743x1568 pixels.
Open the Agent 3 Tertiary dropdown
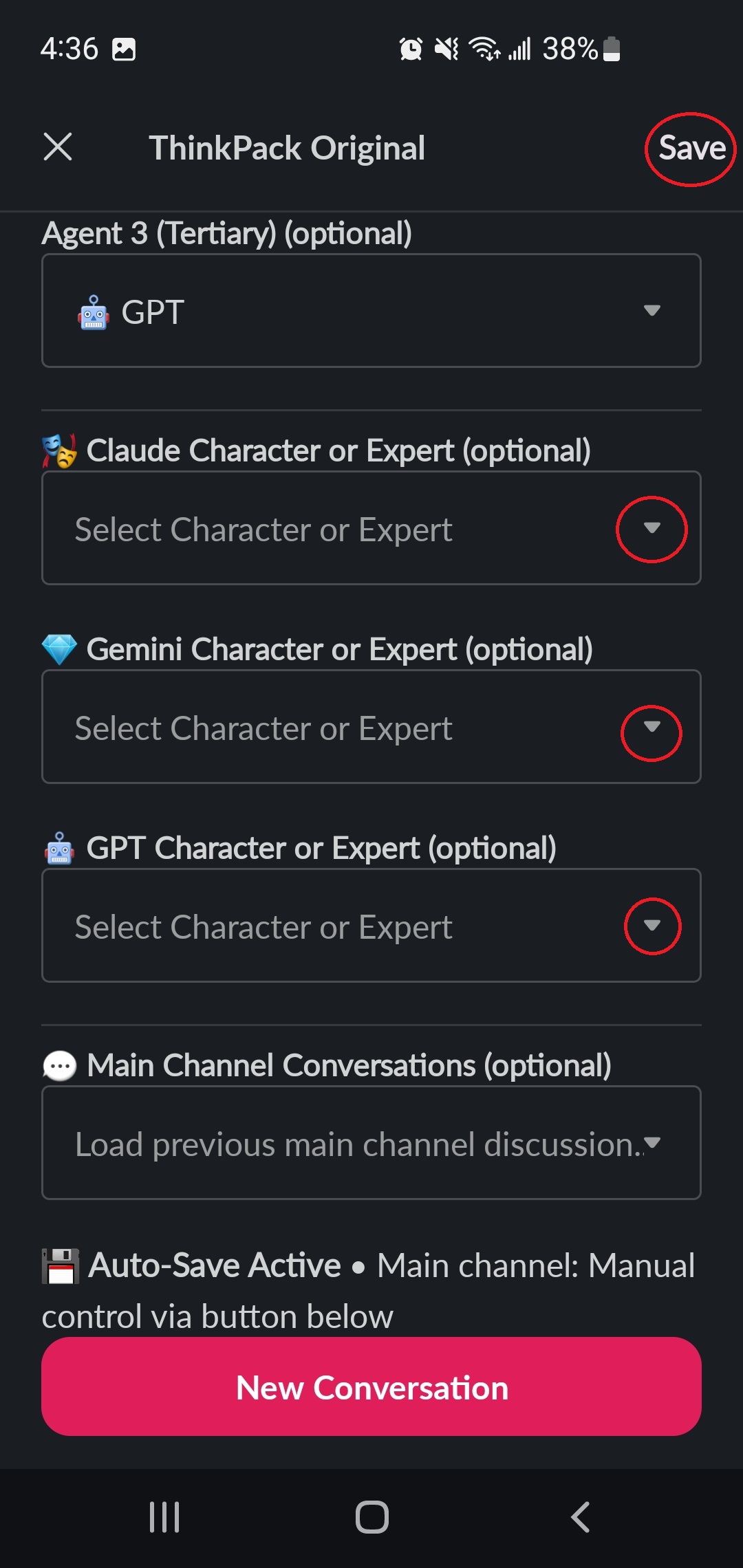[371, 311]
